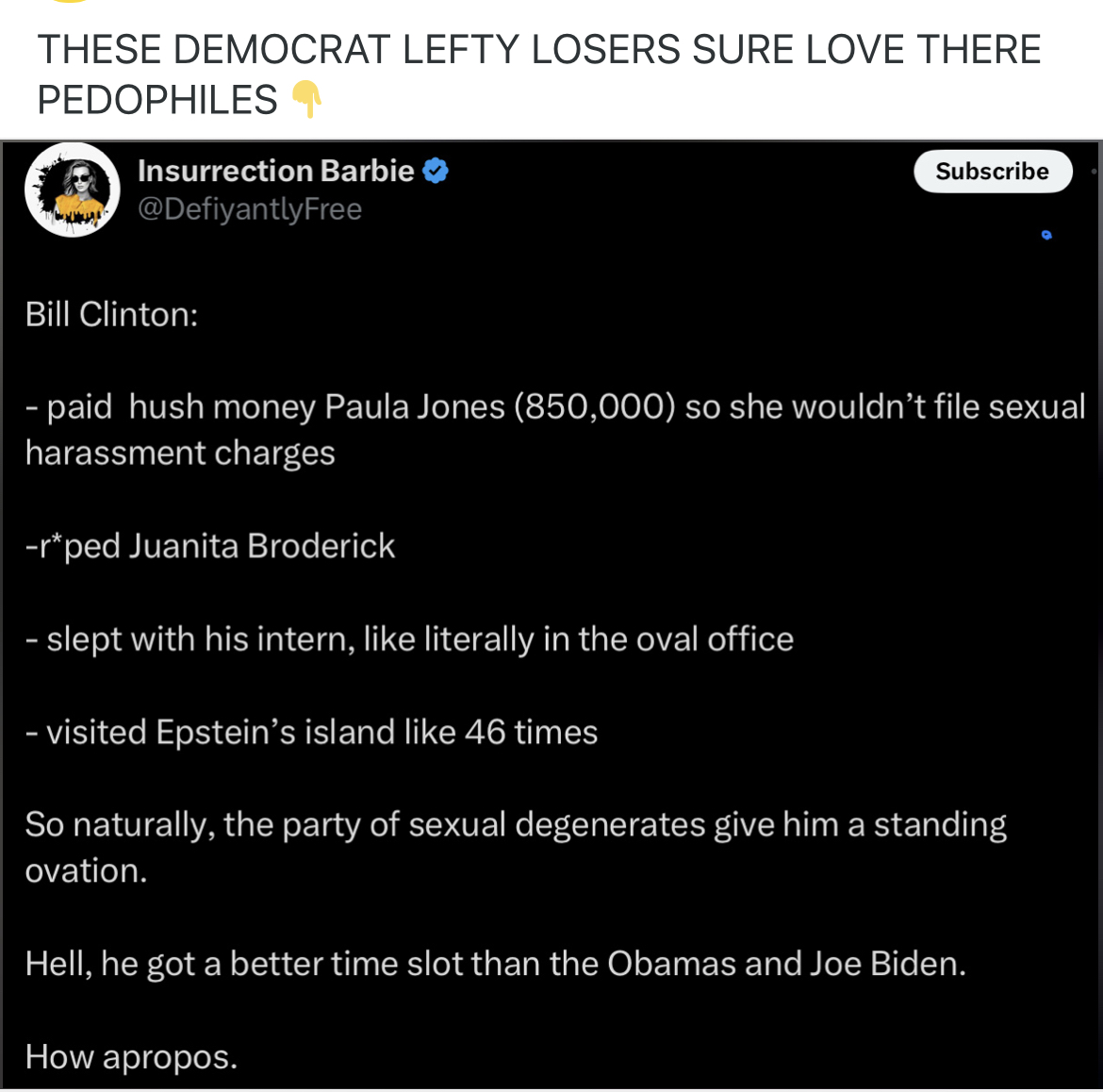Click the closing phrase How apropos
Viewport: 1103px width, 1092px height.
click(131, 1056)
